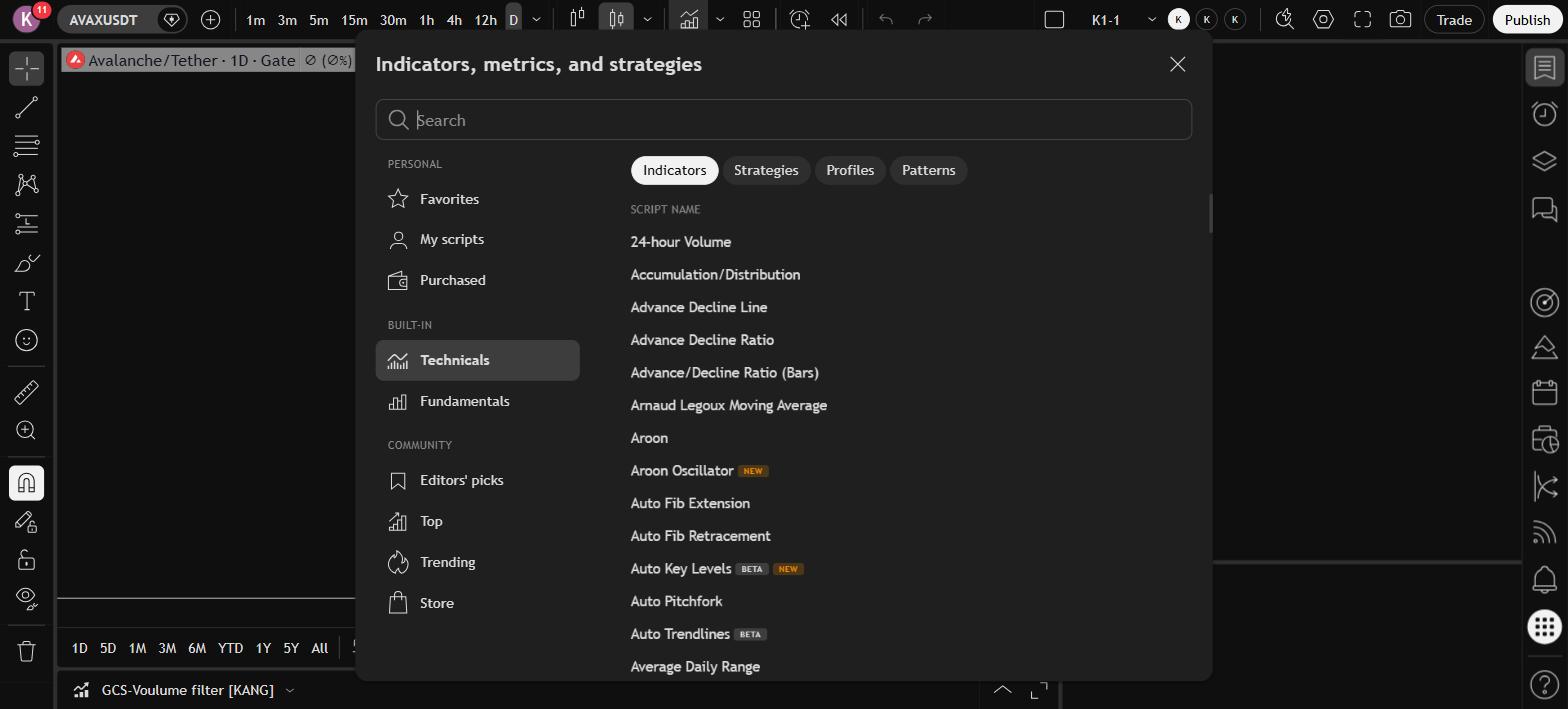Click the create alert icon in top toolbar
The height and width of the screenshot is (709, 1568).
pyautogui.click(x=799, y=19)
